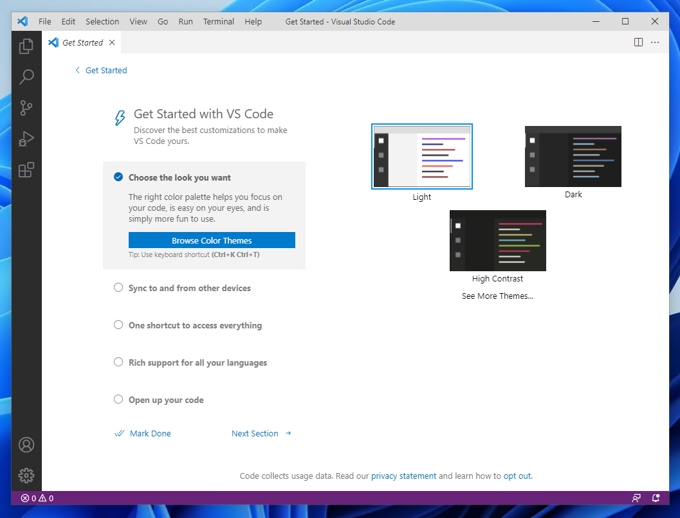Click the keyboard shortcut tip text
The image size is (680, 518).
tap(194, 255)
